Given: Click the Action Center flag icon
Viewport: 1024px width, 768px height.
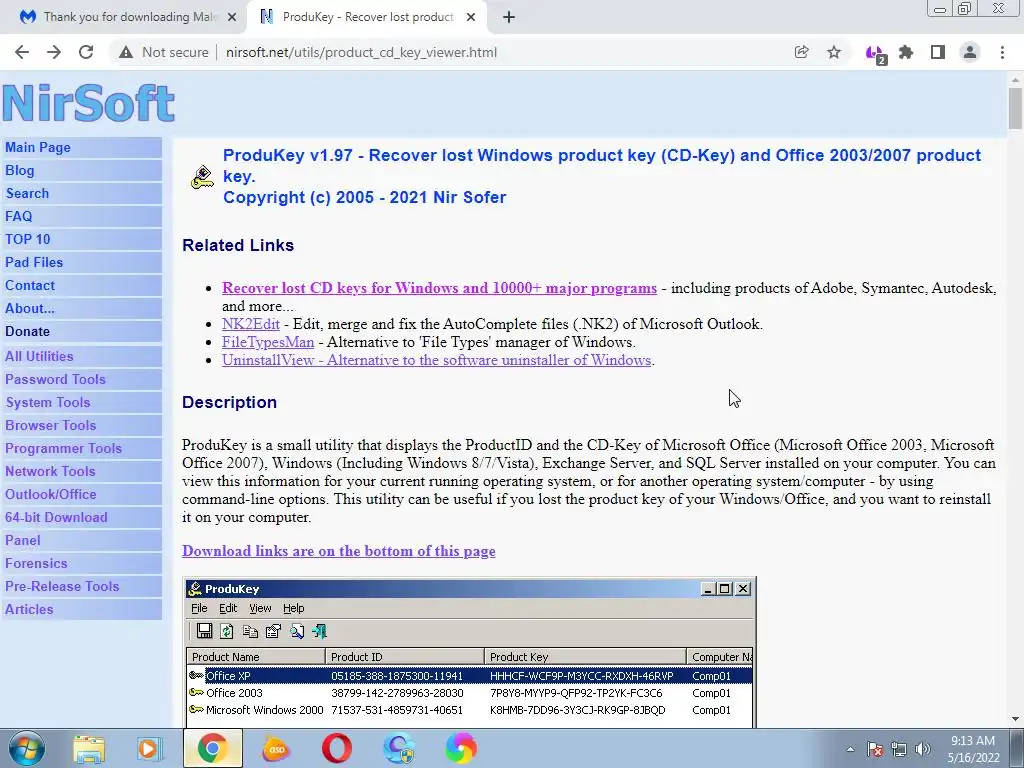Looking at the screenshot, I should 875,749.
